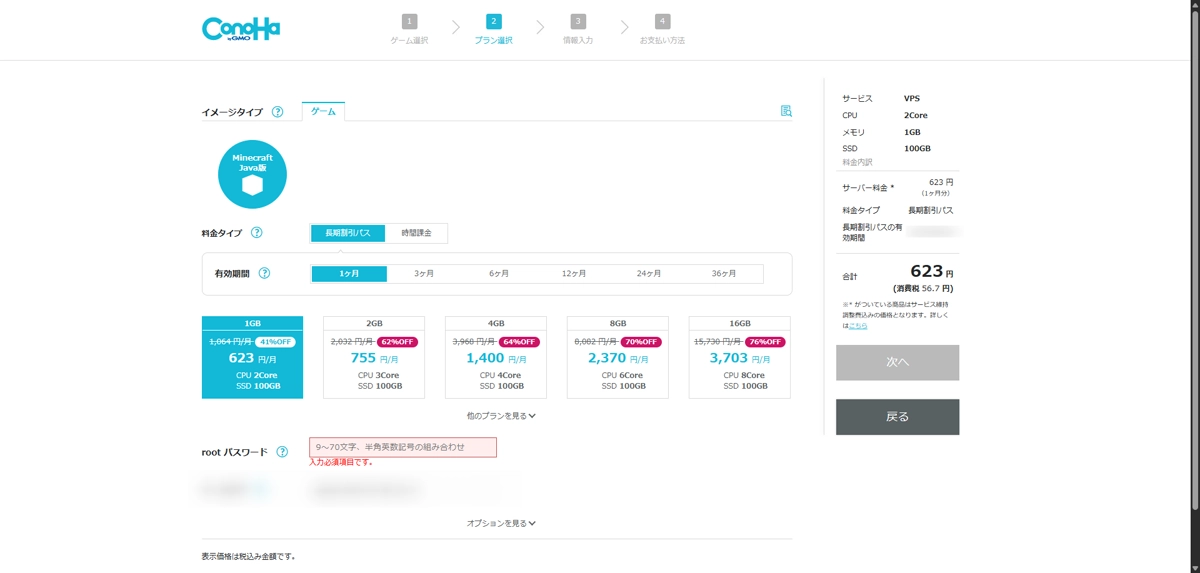Click the root password input field
The width and height of the screenshot is (1200, 573).
click(x=403, y=447)
